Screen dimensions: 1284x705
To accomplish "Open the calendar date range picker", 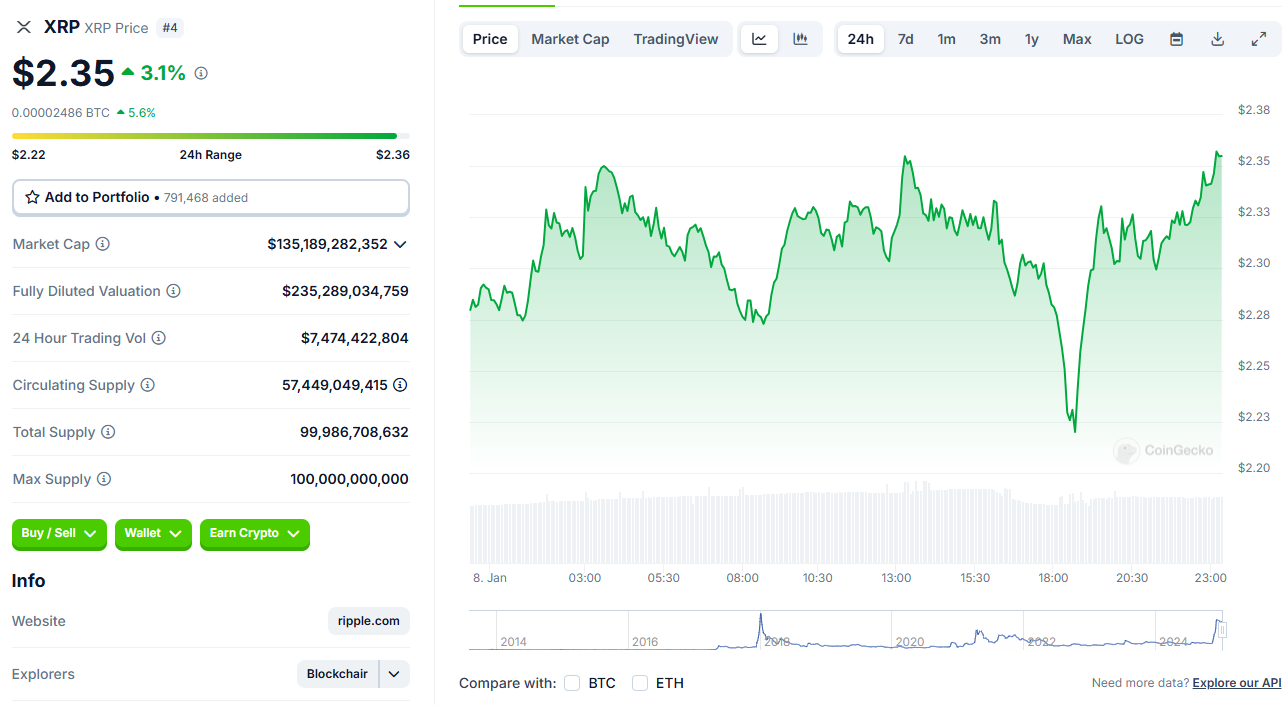I will [1177, 39].
